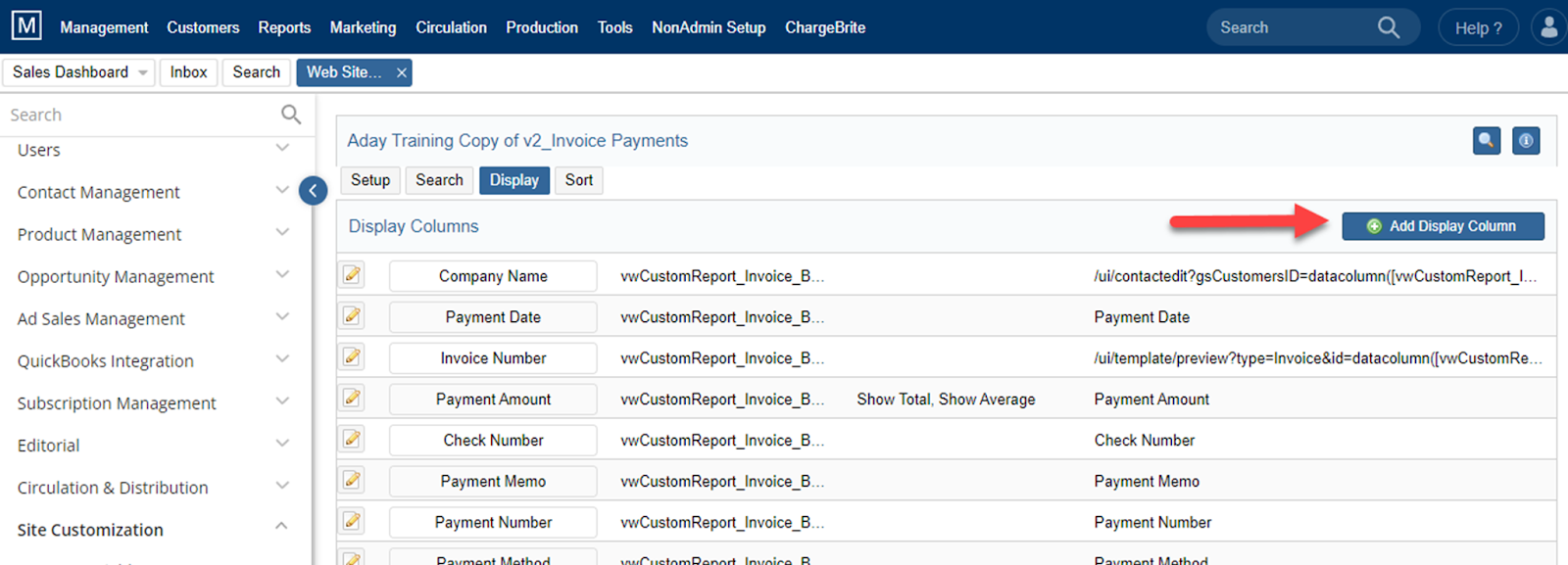The image size is (1568, 565).
Task: Open the Customers menu
Action: (x=203, y=27)
